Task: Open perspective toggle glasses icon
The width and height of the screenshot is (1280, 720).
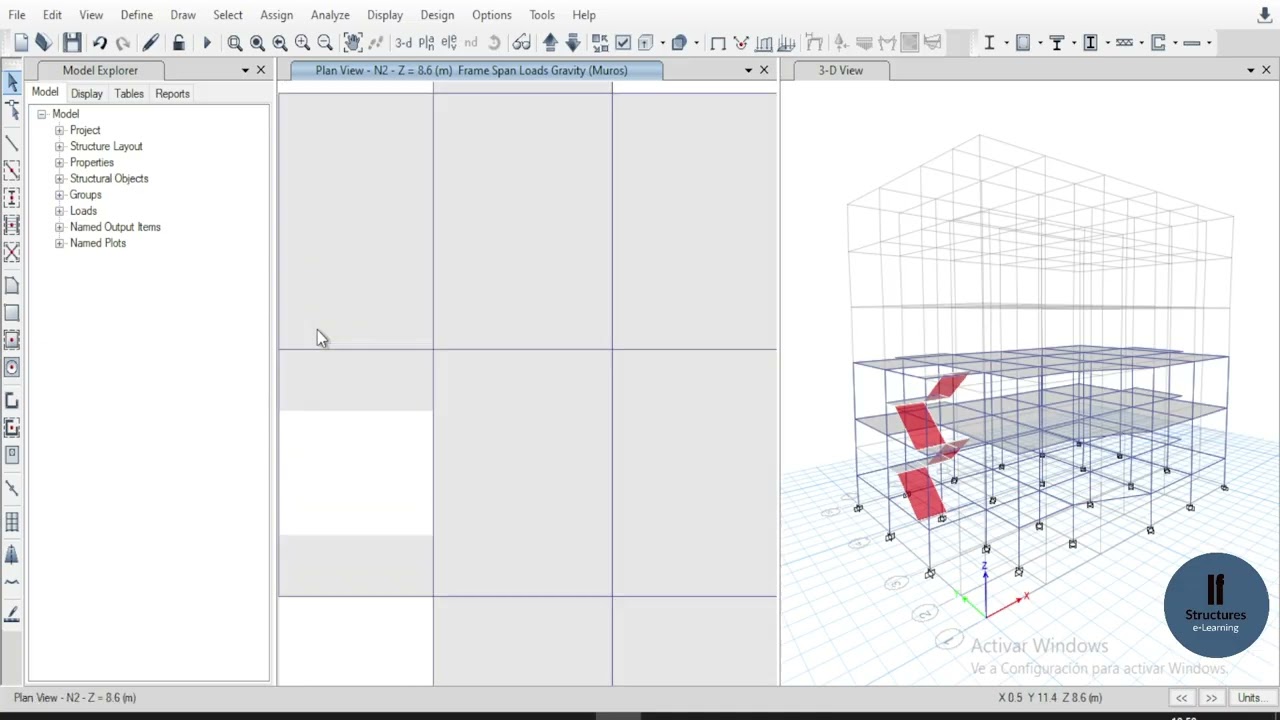Action: (521, 42)
